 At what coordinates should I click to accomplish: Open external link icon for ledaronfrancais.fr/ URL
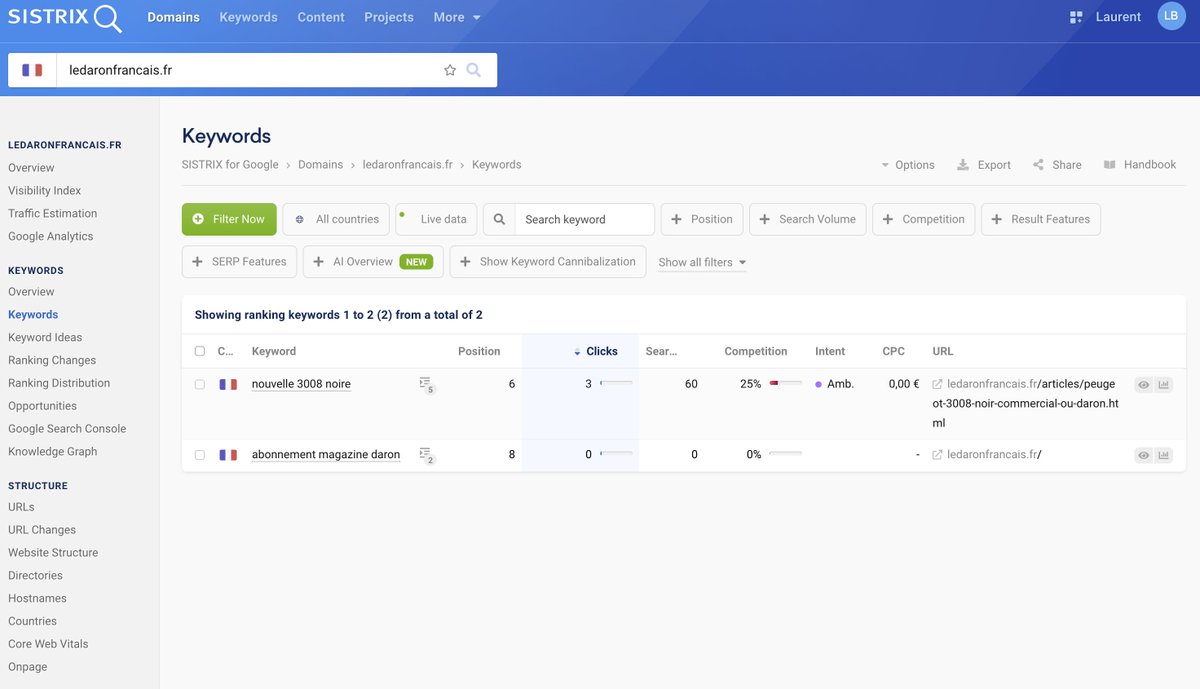pos(937,455)
